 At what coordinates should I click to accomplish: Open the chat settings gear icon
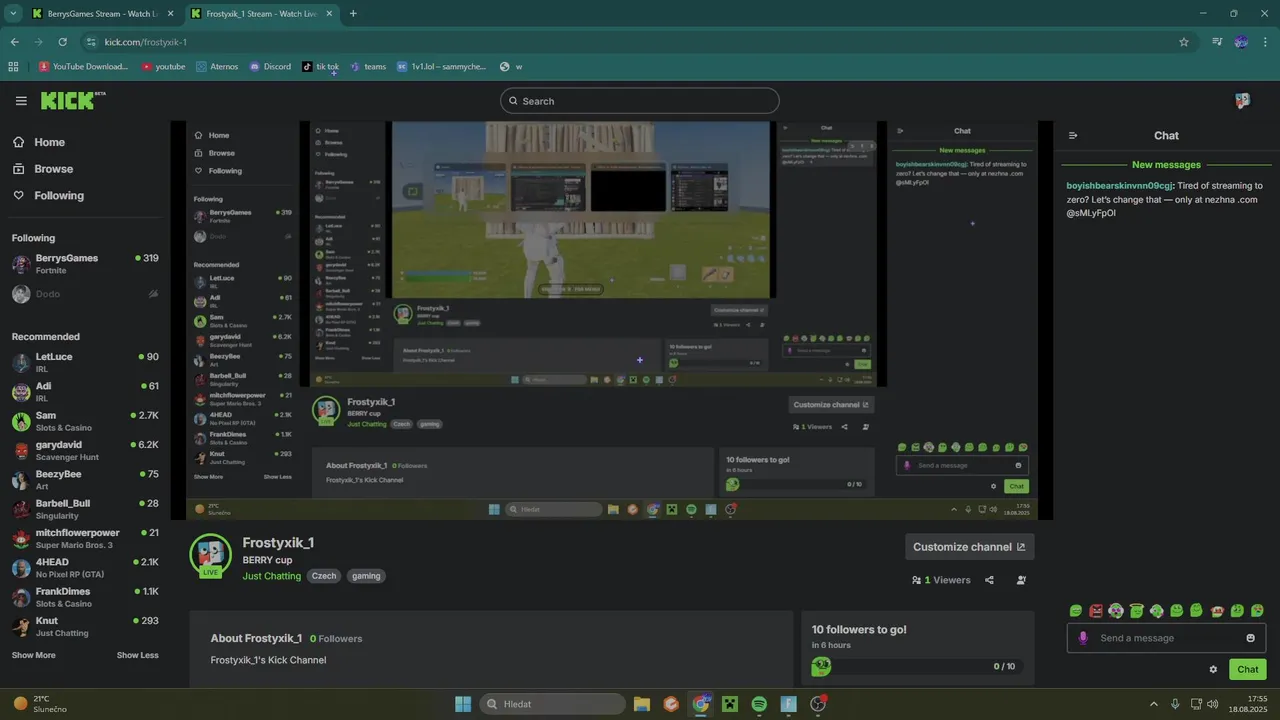pyautogui.click(x=1213, y=670)
